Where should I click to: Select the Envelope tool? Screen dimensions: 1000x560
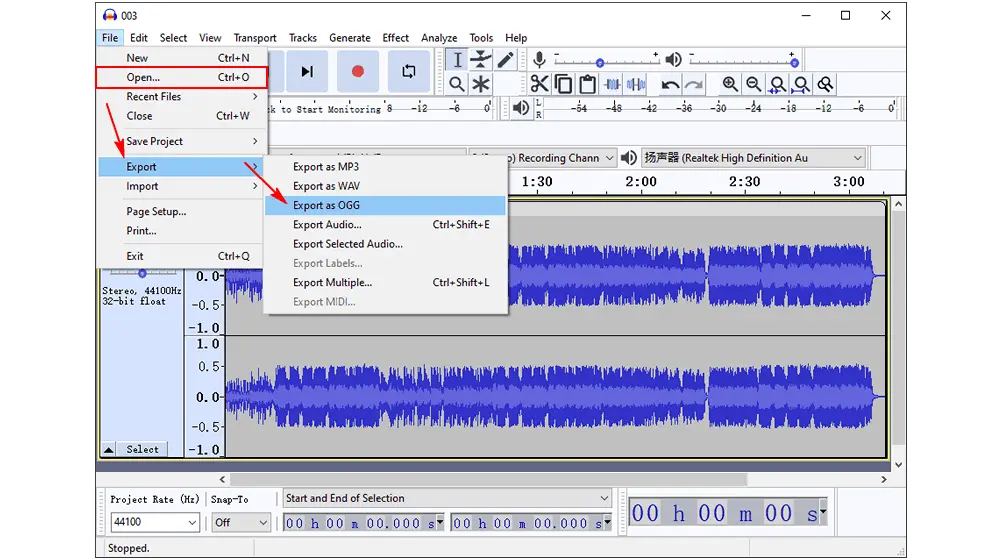click(x=482, y=60)
